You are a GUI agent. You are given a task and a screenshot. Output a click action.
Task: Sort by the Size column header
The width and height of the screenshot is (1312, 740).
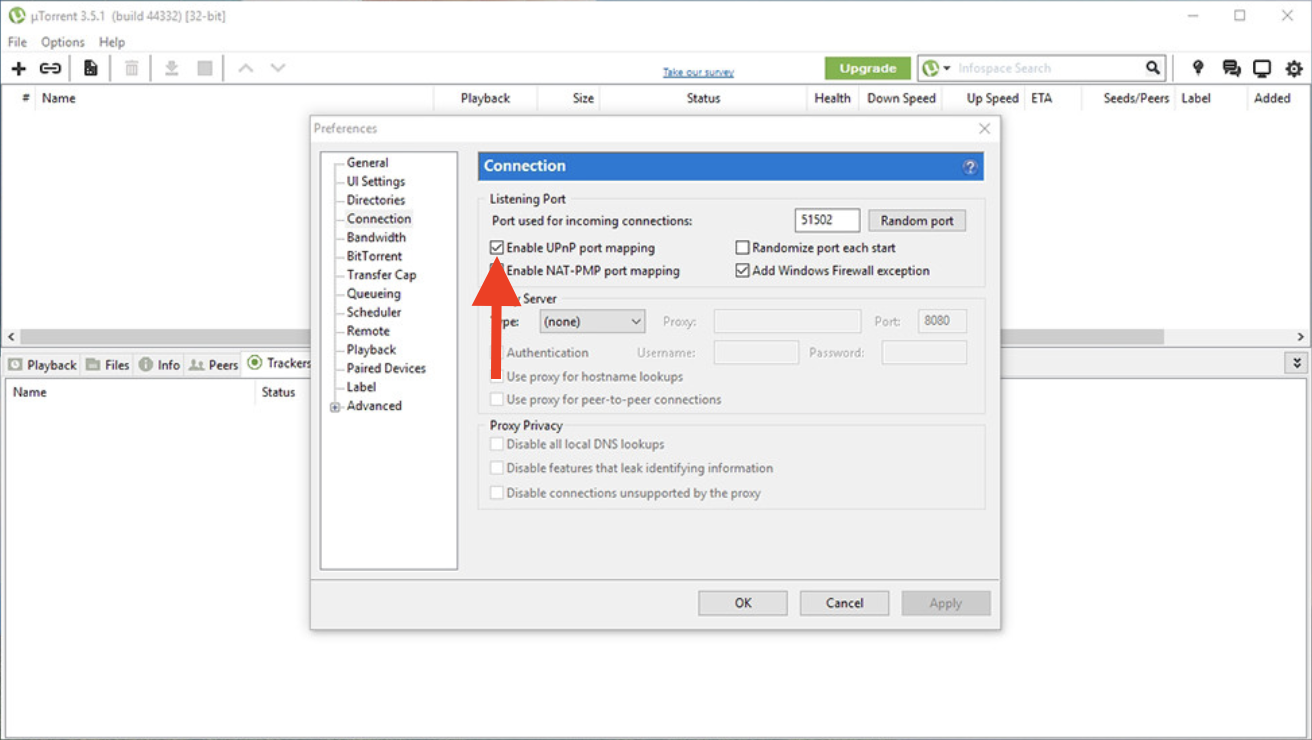(x=583, y=98)
